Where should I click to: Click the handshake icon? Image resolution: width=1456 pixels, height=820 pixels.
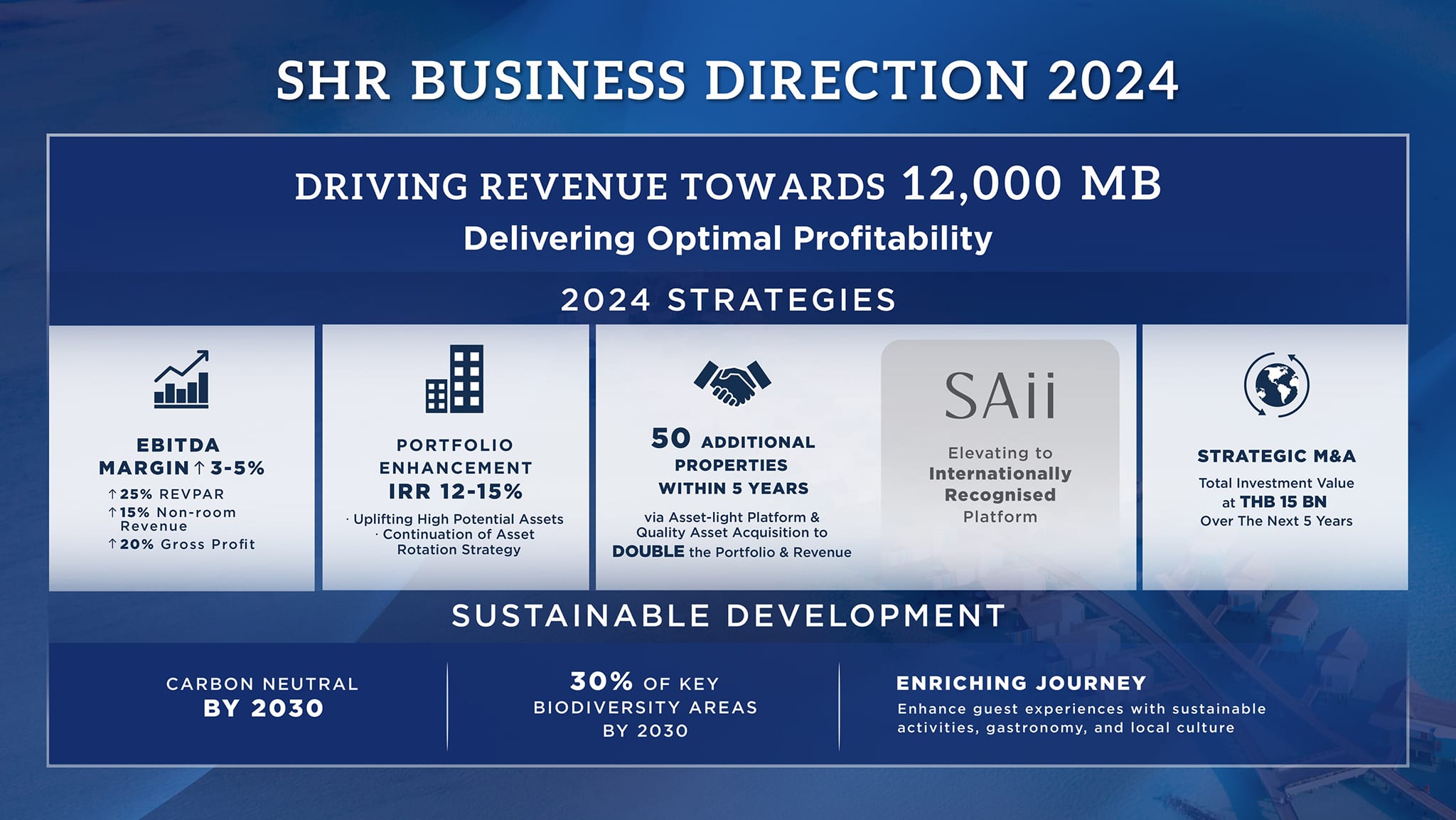pyautogui.click(x=732, y=383)
